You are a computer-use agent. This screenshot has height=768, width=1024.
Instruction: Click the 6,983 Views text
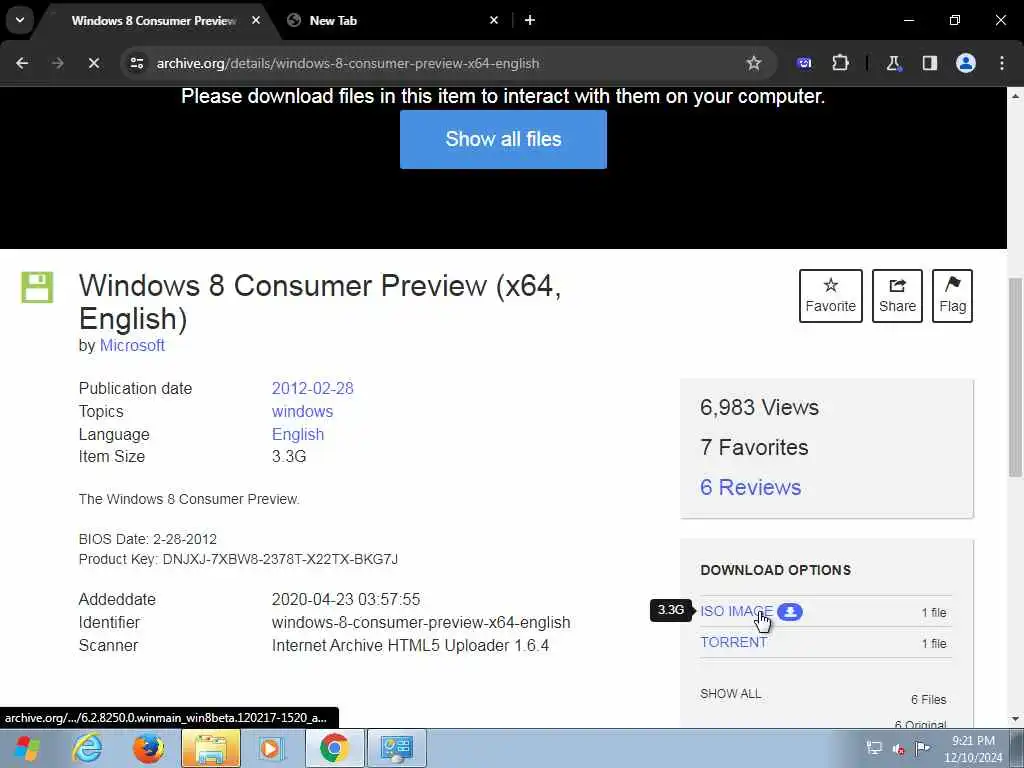coord(759,408)
